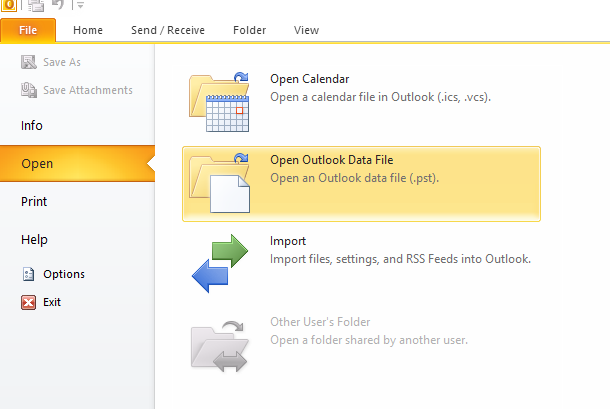Expand Customize Quick Access Toolbar dropdown
Screen dimensions: 610x409
click(x=80, y=5)
